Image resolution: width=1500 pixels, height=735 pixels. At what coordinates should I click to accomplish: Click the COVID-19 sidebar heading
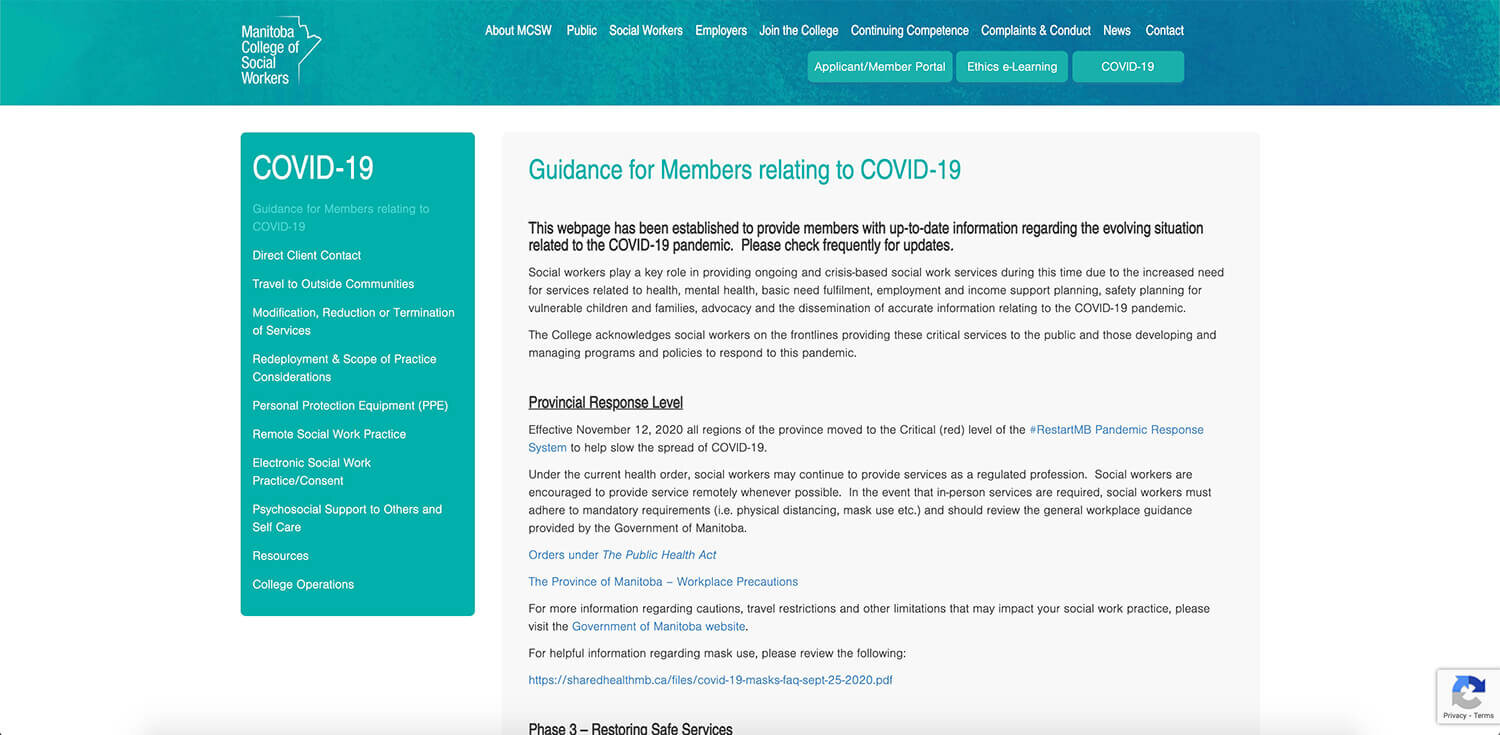point(313,168)
